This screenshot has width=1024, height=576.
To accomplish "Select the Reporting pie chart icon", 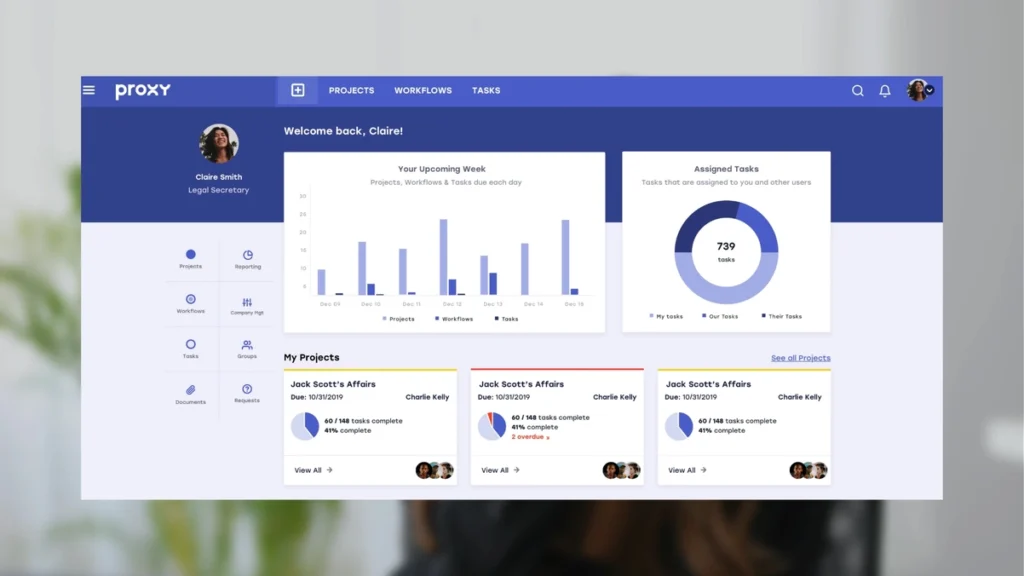I will tap(247, 254).
